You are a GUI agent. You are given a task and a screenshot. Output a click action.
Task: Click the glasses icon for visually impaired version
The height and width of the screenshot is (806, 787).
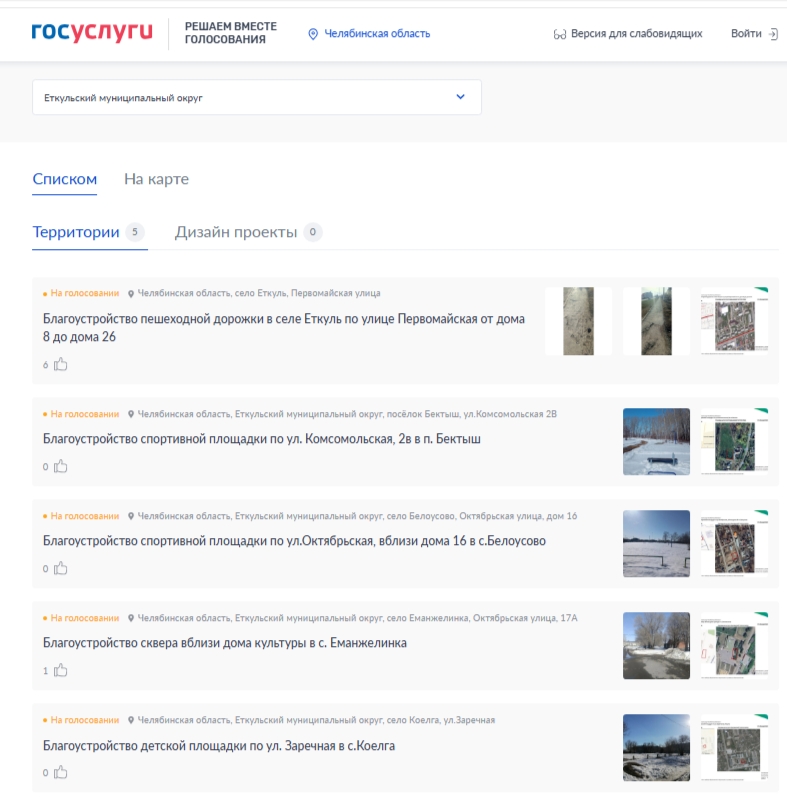[560, 34]
